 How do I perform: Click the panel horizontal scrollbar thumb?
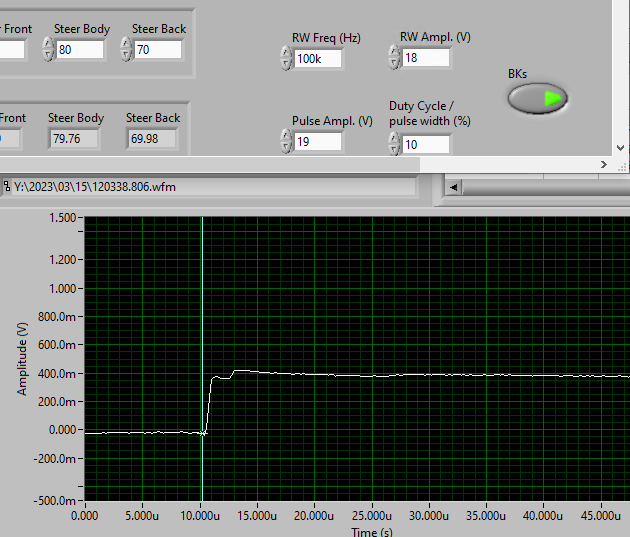click(210, 164)
